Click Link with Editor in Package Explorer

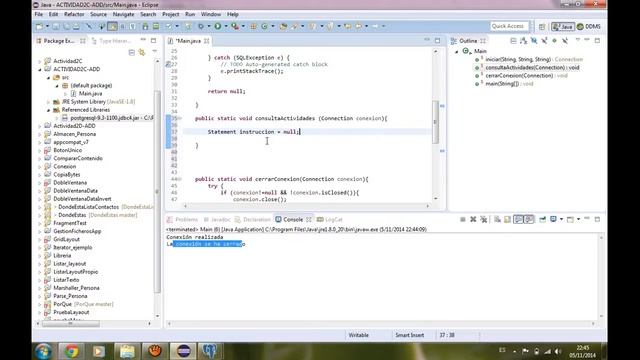click(142, 52)
